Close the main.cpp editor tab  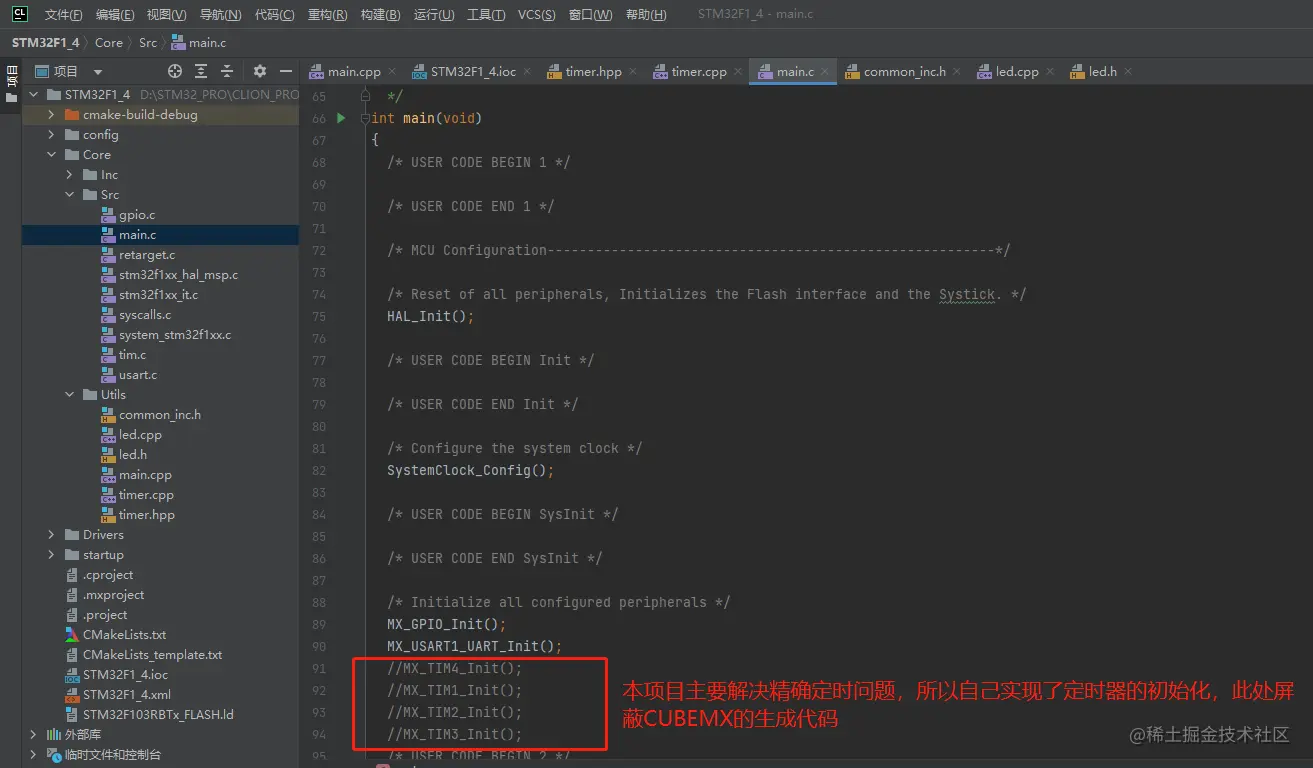pos(391,72)
